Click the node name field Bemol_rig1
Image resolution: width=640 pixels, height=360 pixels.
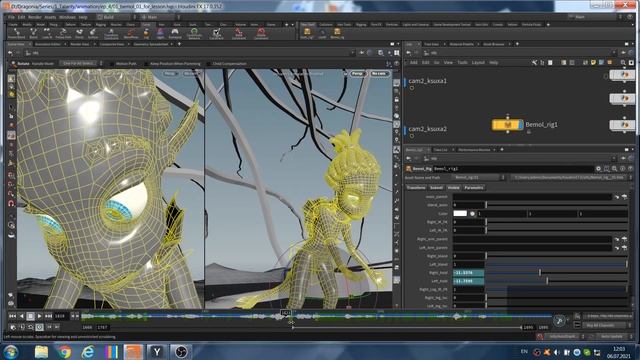pos(513,169)
